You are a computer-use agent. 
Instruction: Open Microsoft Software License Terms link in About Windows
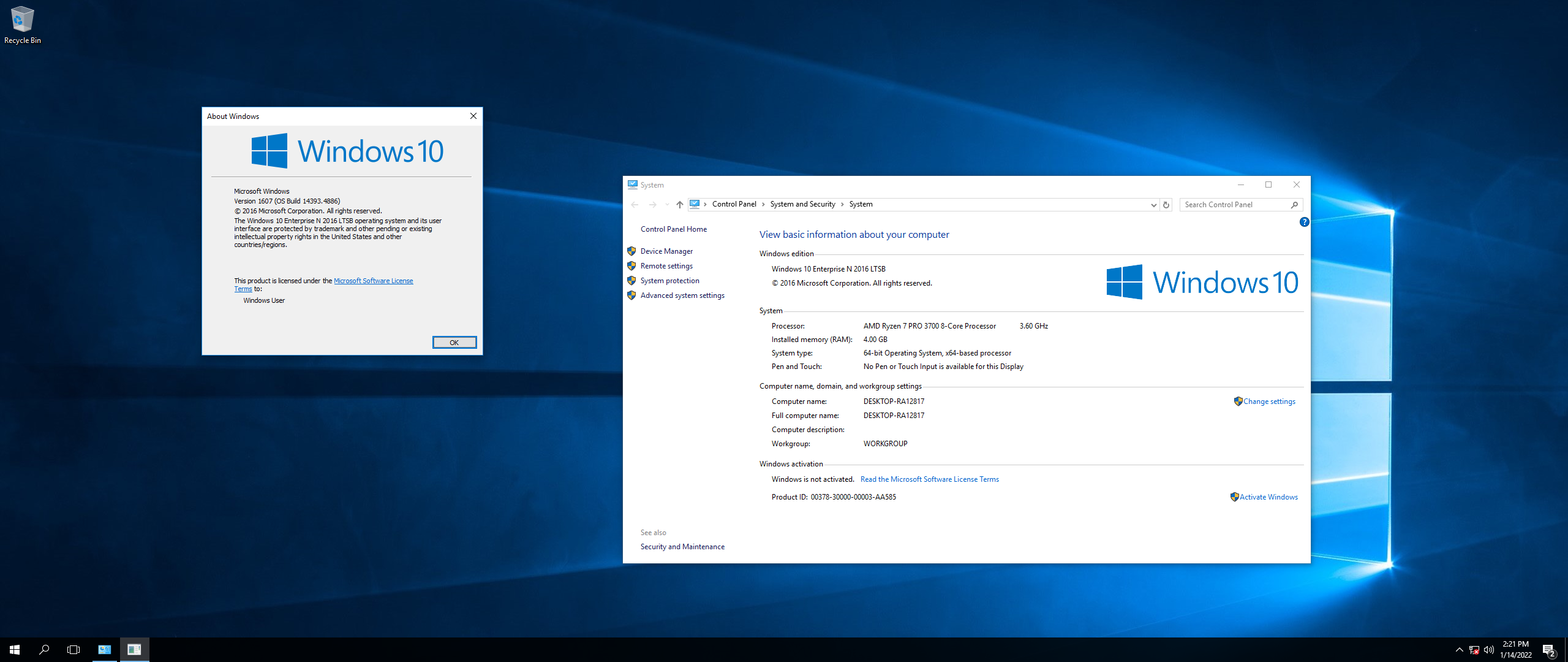point(373,281)
